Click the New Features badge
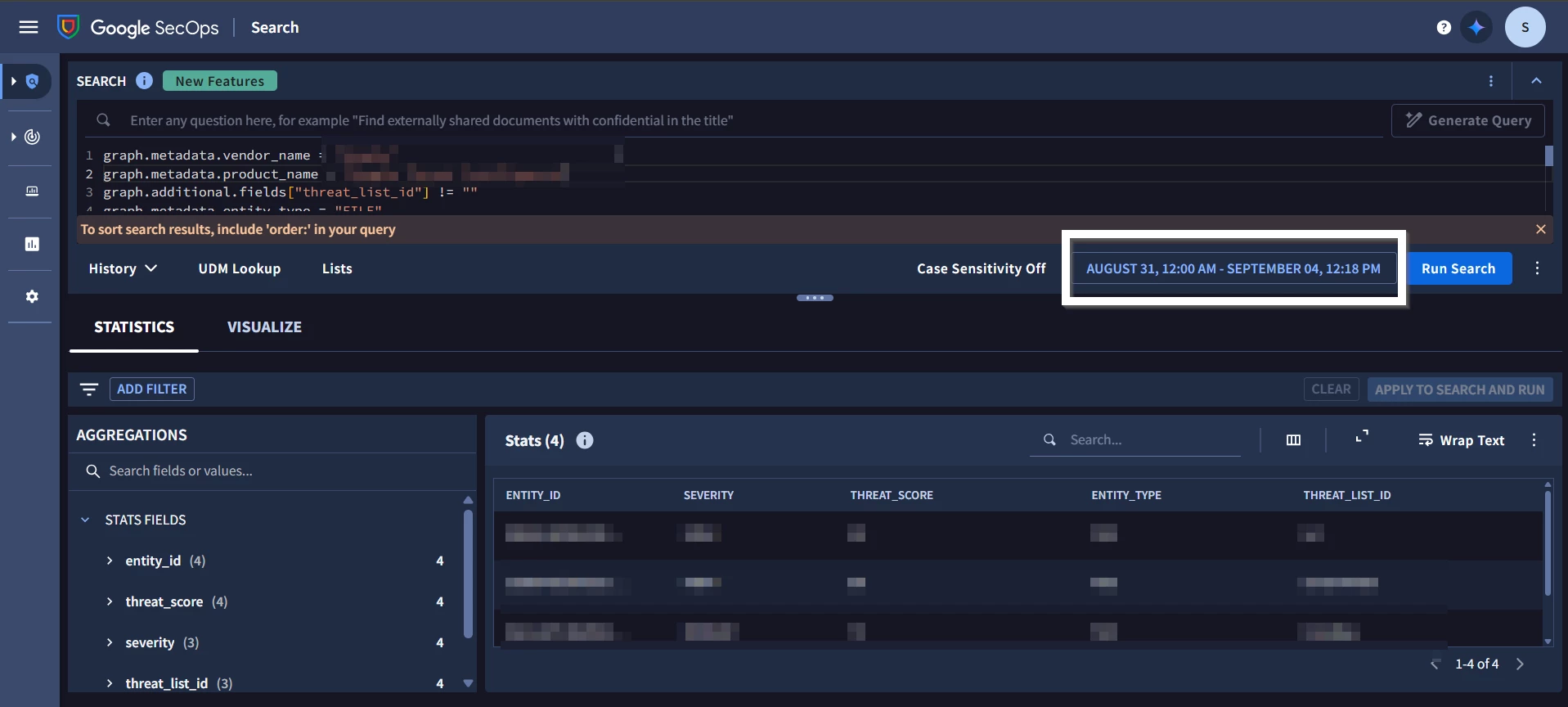 (x=220, y=81)
